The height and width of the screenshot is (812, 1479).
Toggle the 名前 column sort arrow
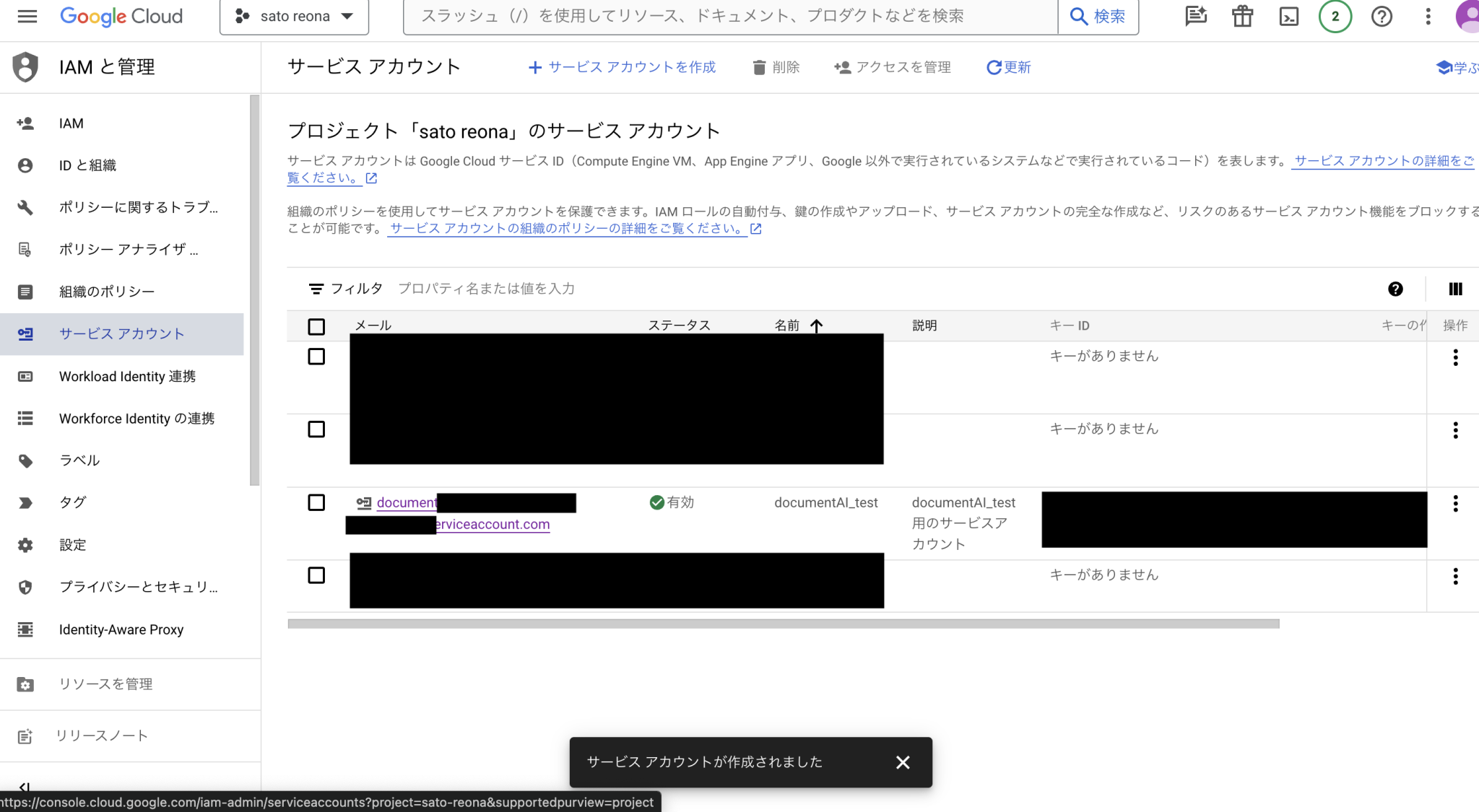(817, 326)
